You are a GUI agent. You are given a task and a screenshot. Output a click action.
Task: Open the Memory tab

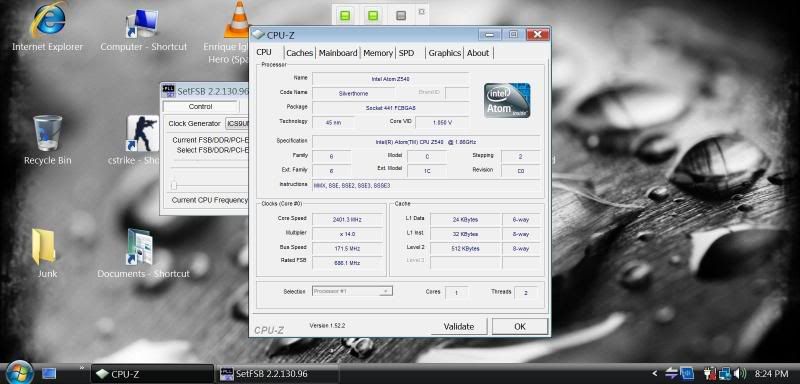click(x=378, y=53)
